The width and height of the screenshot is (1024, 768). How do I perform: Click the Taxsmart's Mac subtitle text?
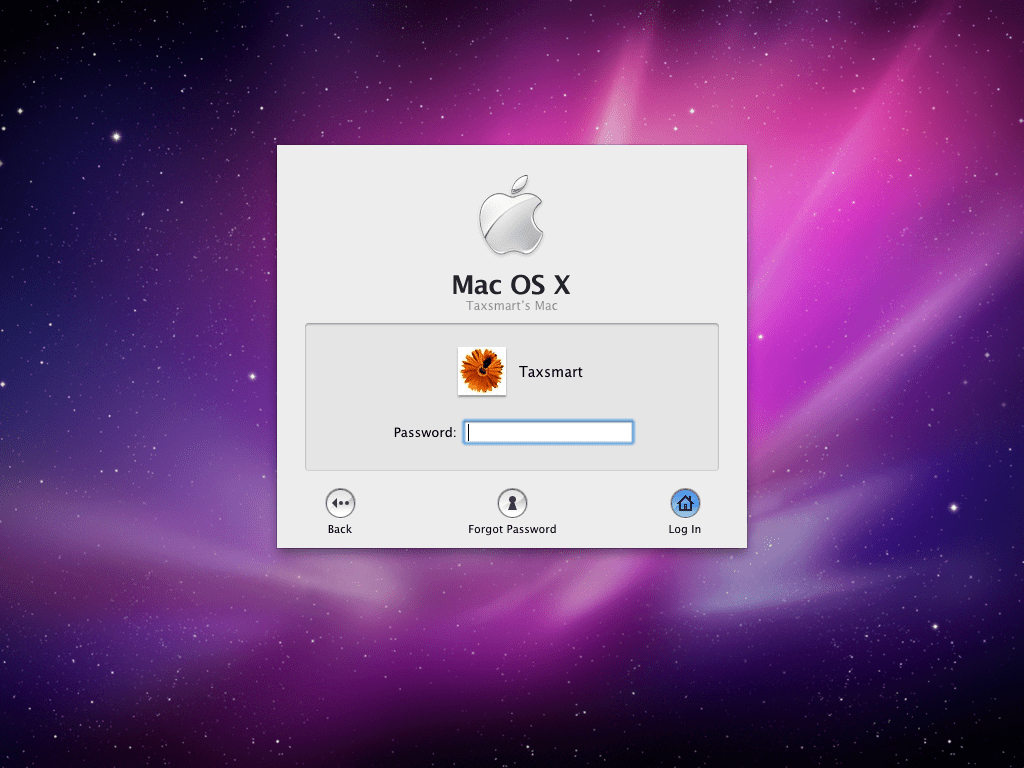point(511,306)
